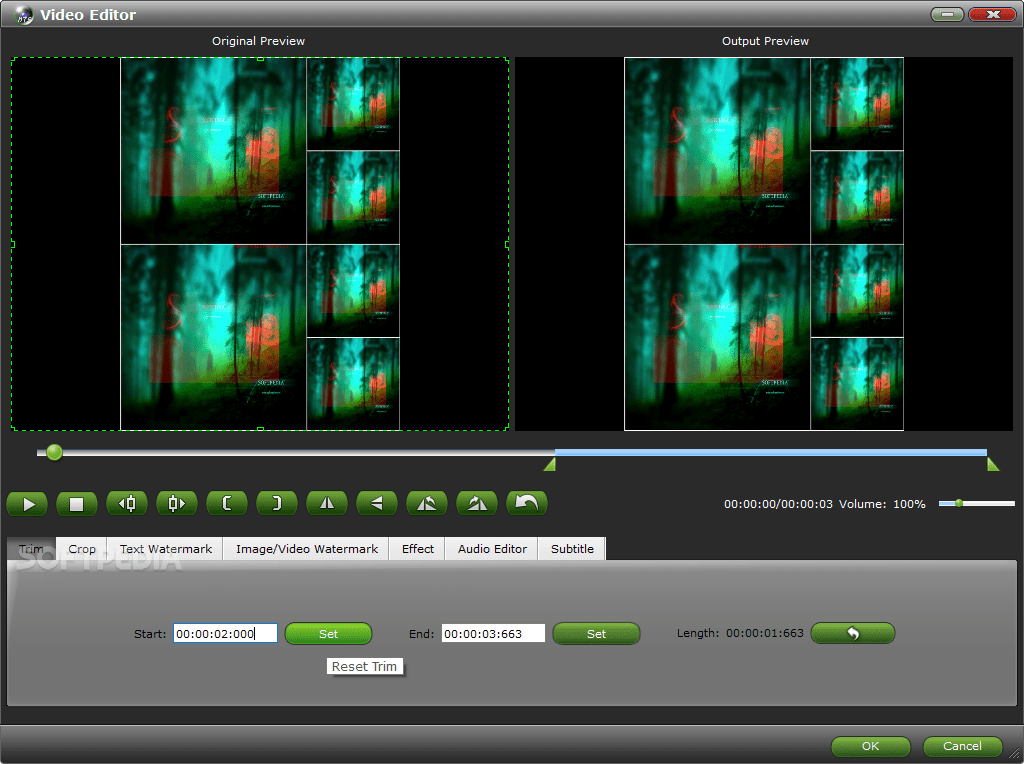Image resolution: width=1024 pixels, height=764 pixels.
Task: Open the Image/Video Watermark tab
Action: (x=306, y=549)
